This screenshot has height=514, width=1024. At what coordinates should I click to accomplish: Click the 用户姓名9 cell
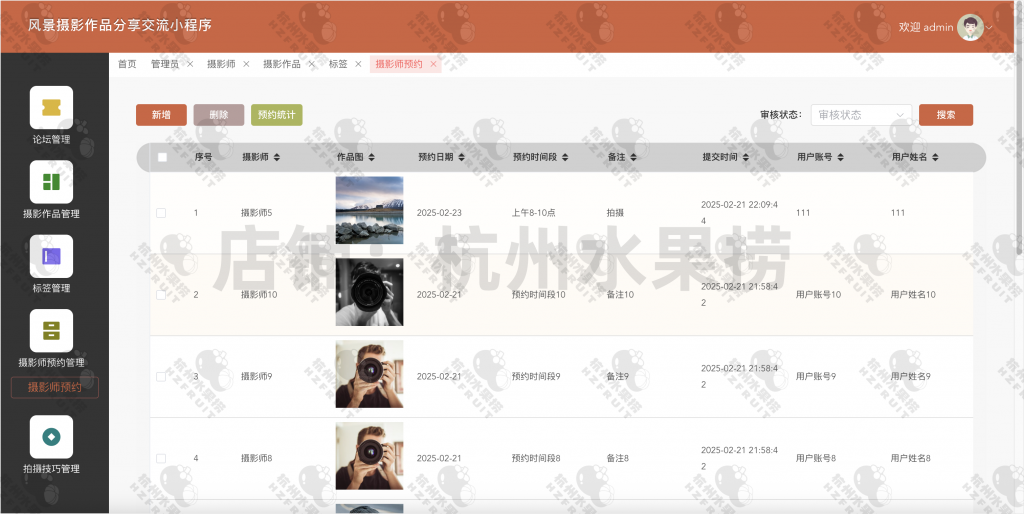(x=910, y=377)
